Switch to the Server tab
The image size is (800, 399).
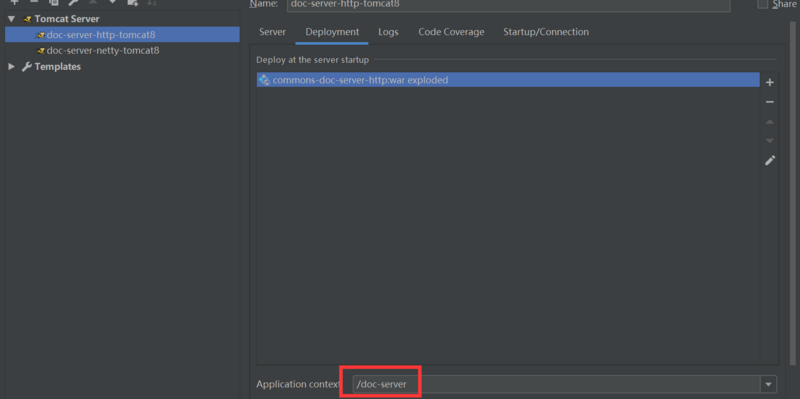click(272, 32)
